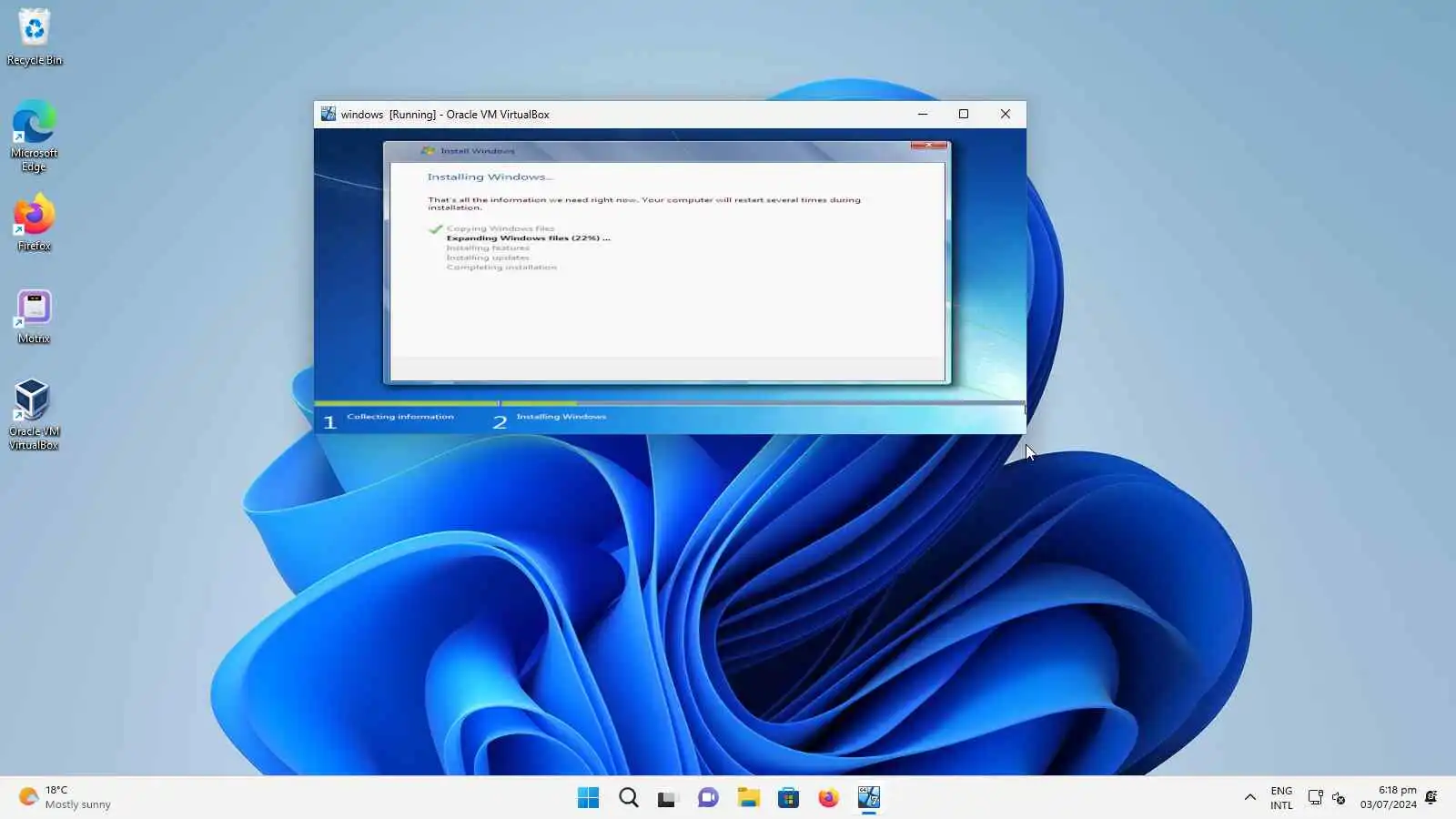This screenshot has height=819, width=1456.
Task: Open the Recycle Bin desktop icon
Action: [x=35, y=36]
